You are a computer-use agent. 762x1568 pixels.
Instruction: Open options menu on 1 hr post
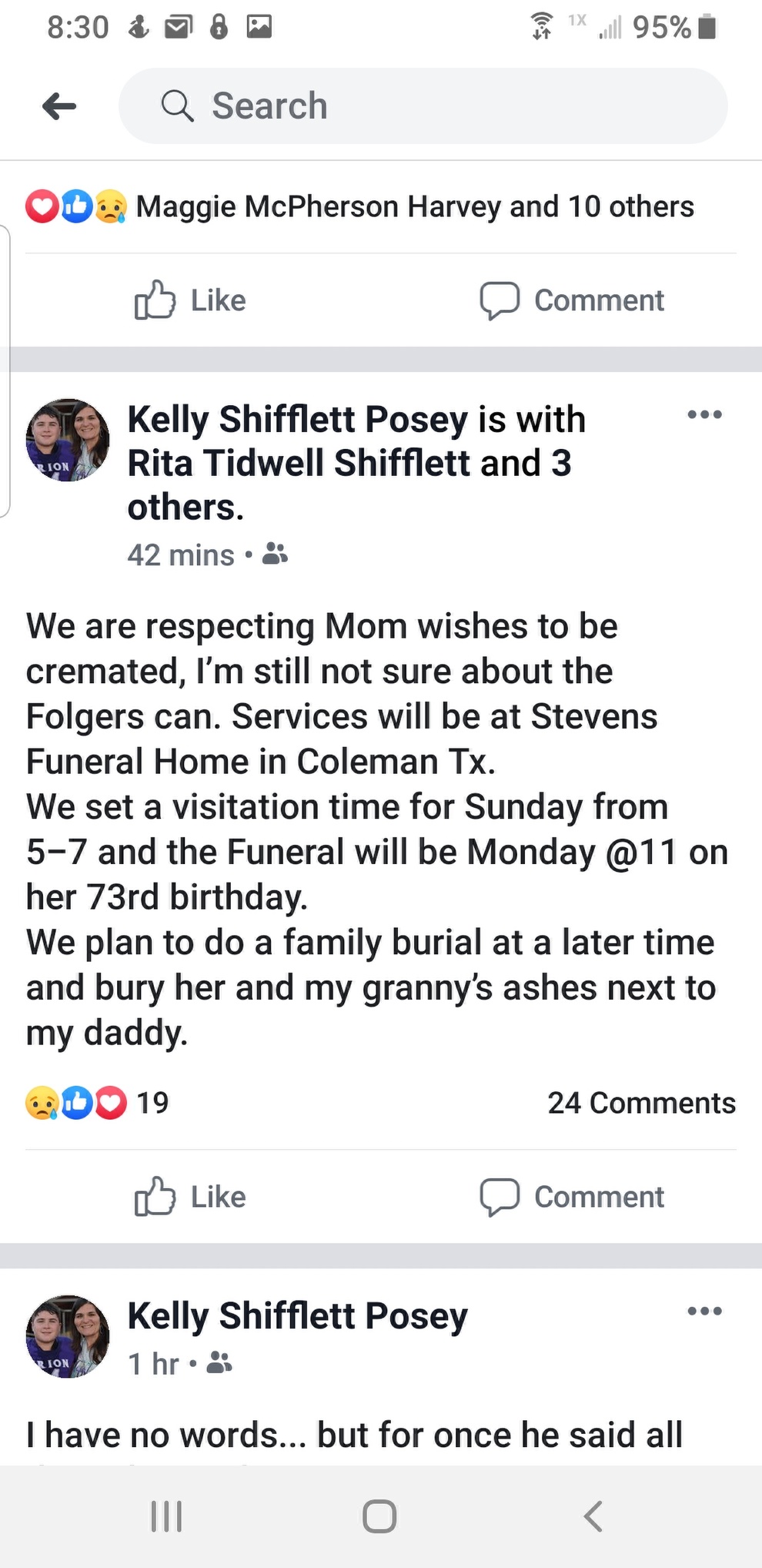point(704,1311)
